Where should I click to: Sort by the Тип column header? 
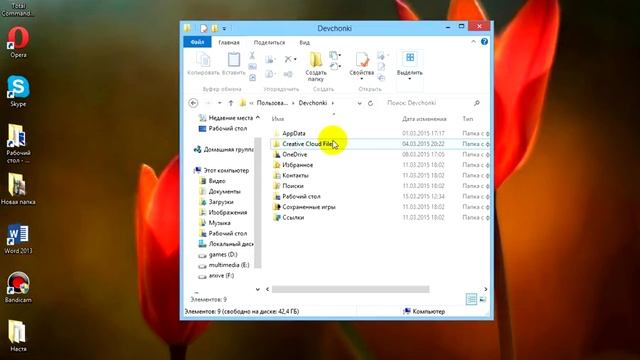pos(468,119)
